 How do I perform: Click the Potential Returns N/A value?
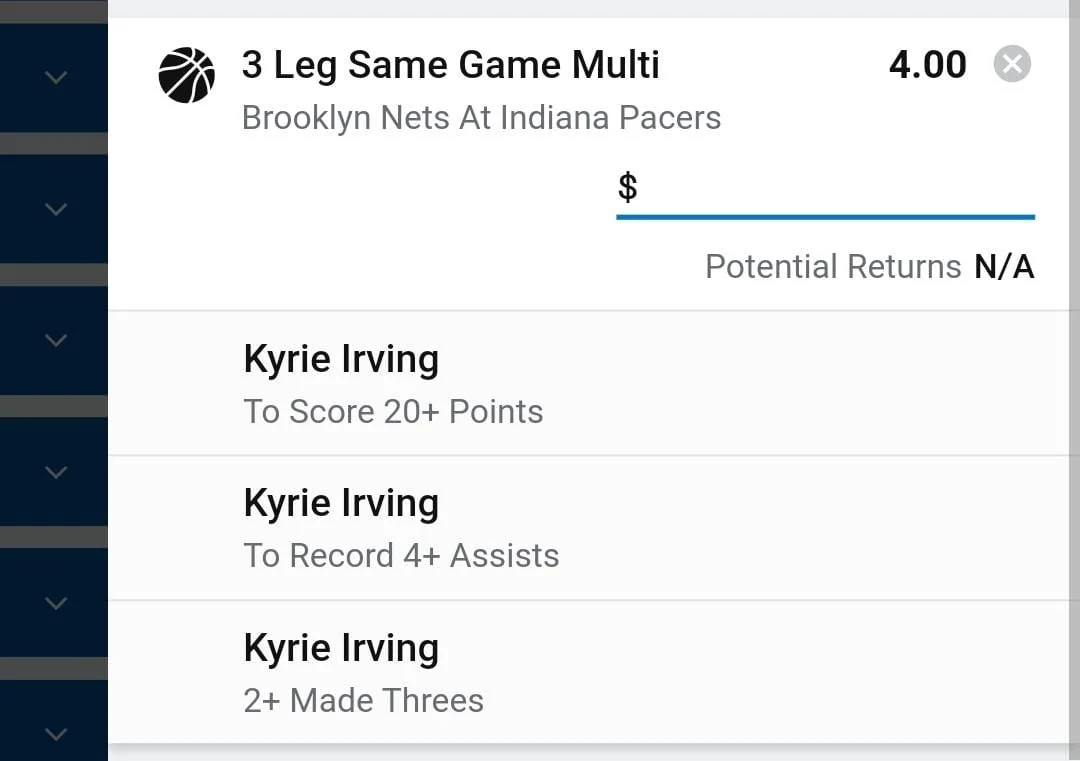pyautogui.click(x=1004, y=267)
